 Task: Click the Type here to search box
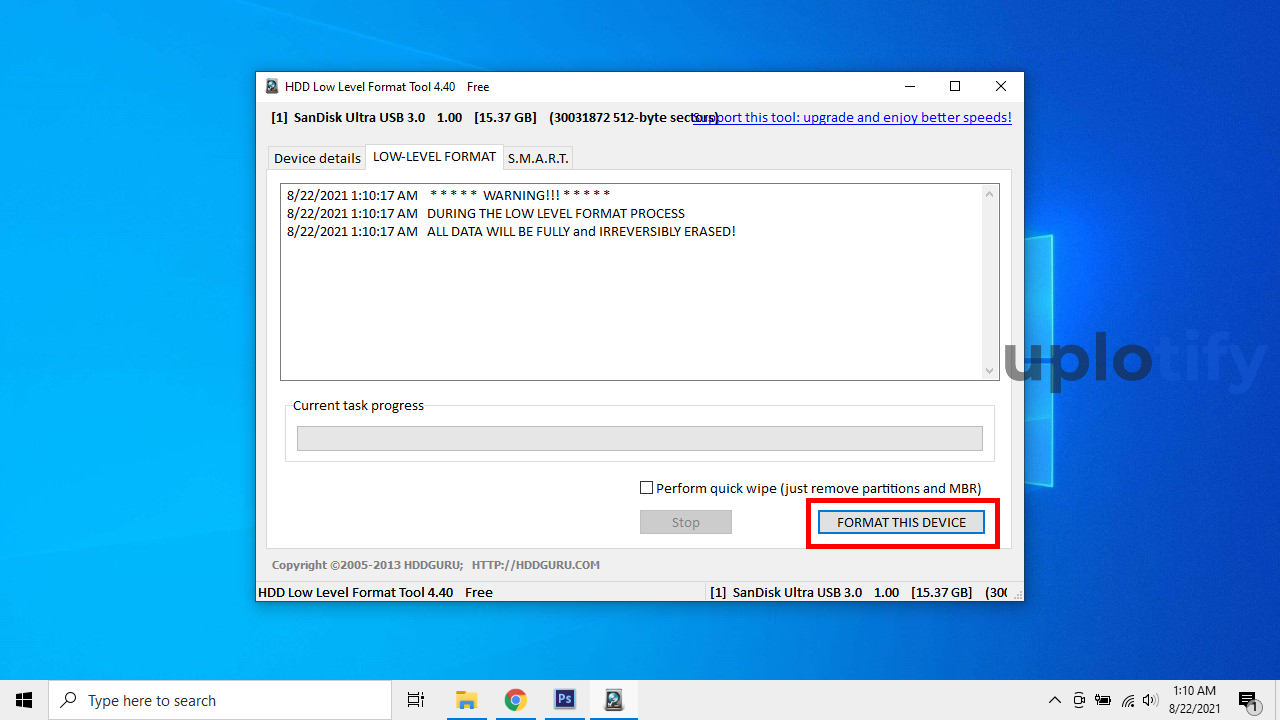click(220, 700)
